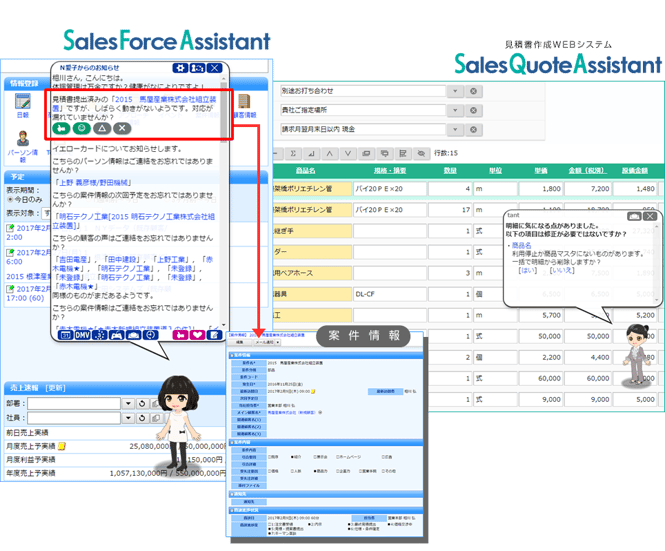Click the DMV icon in the balloon toolbar
This screenshot has height=551, width=665.
pyautogui.click(x=82, y=335)
